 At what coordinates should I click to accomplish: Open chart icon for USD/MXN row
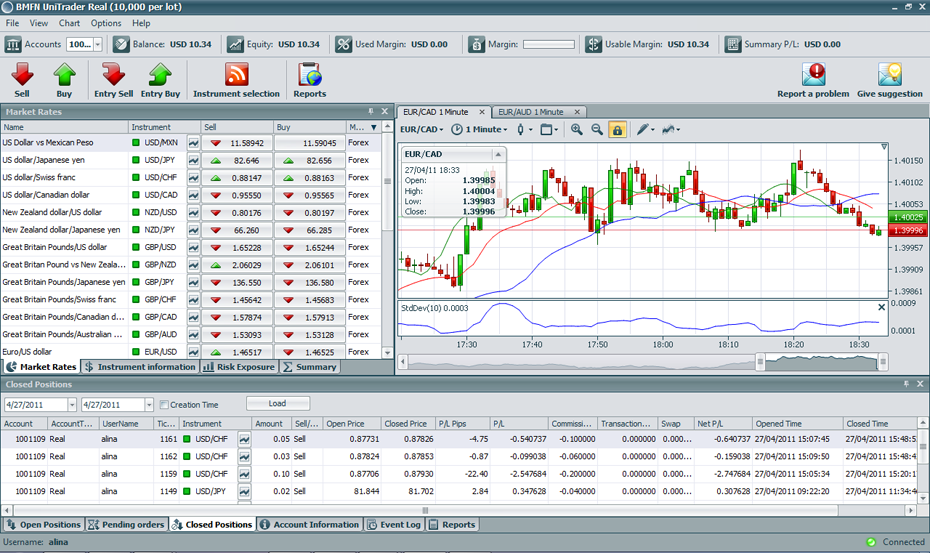pyautogui.click(x=193, y=143)
